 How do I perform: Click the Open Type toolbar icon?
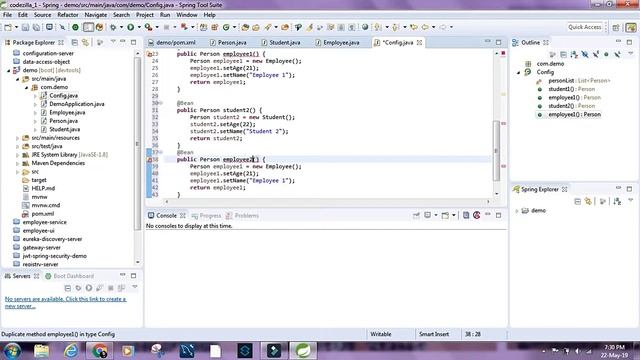coord(245,27)
